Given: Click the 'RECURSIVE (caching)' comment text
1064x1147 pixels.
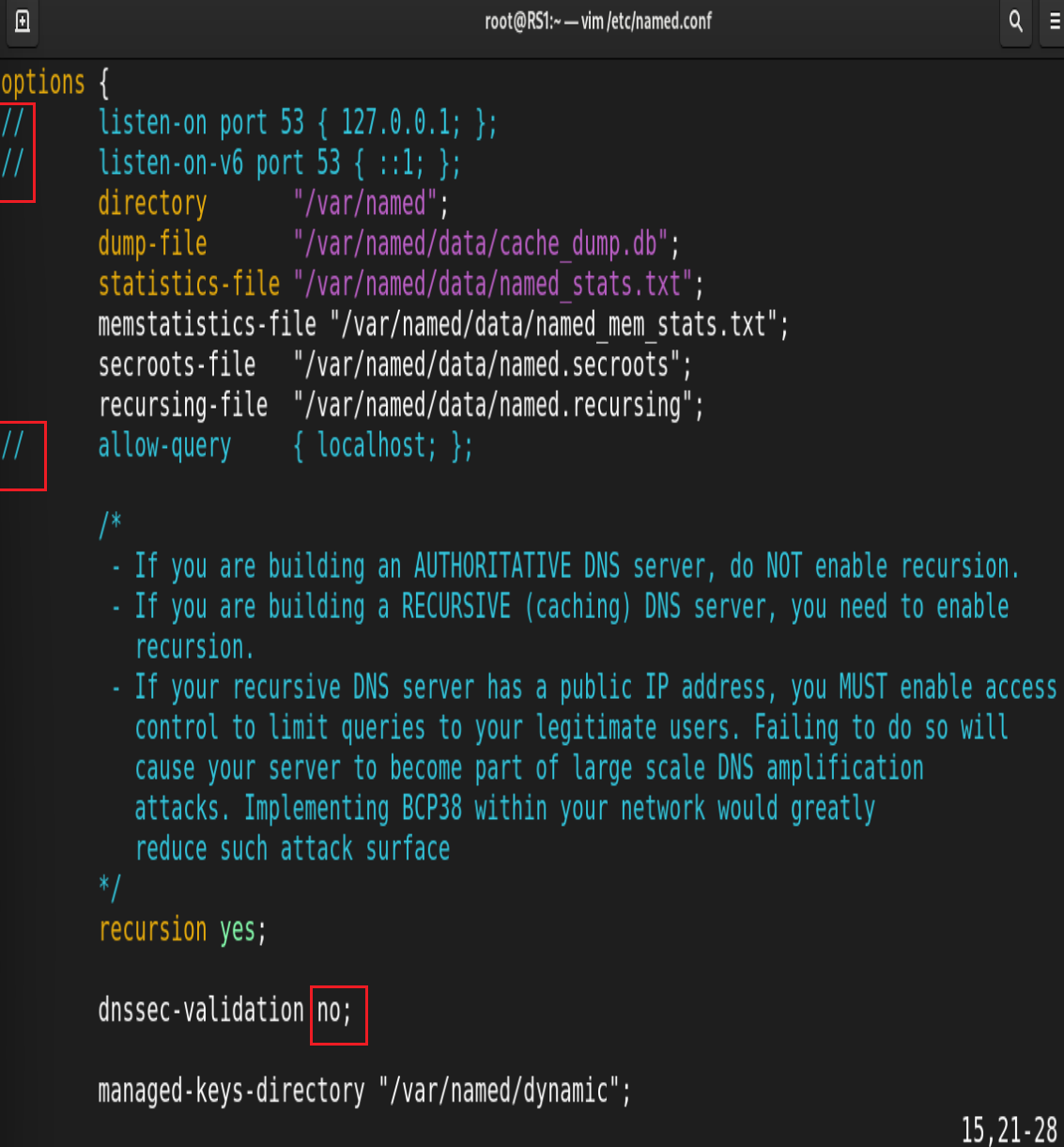Looking at the screenshot, I should tap(517, 607).
